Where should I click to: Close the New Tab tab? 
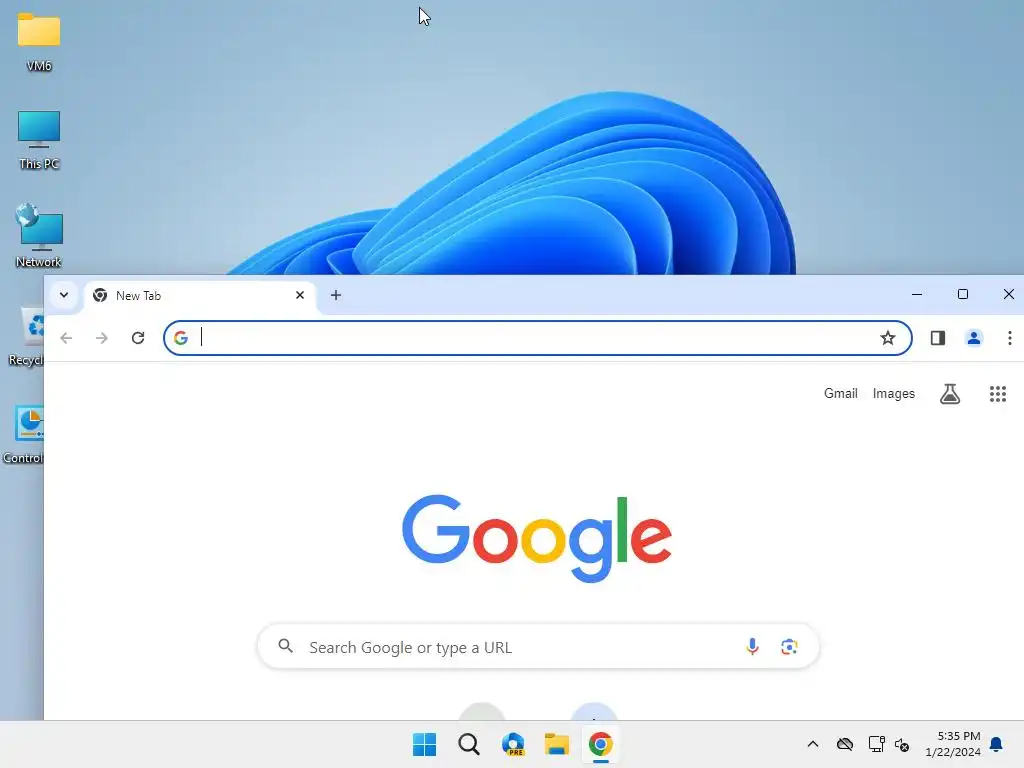(300, 295)
